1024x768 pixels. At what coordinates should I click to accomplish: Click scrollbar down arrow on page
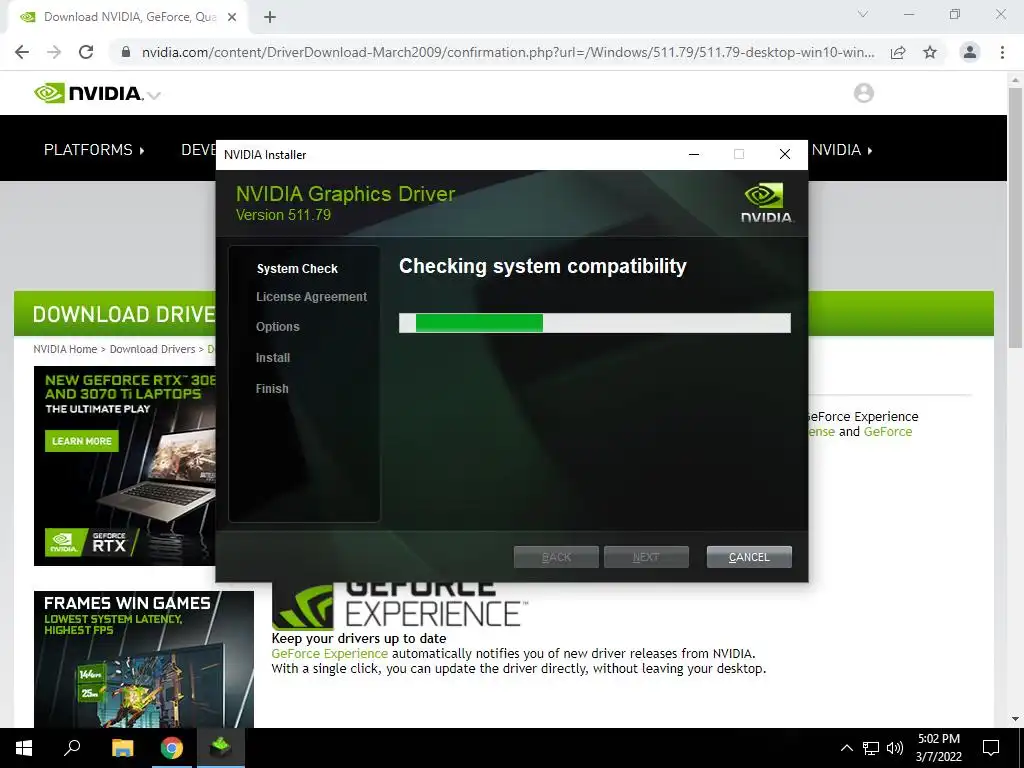(1015, 719)
